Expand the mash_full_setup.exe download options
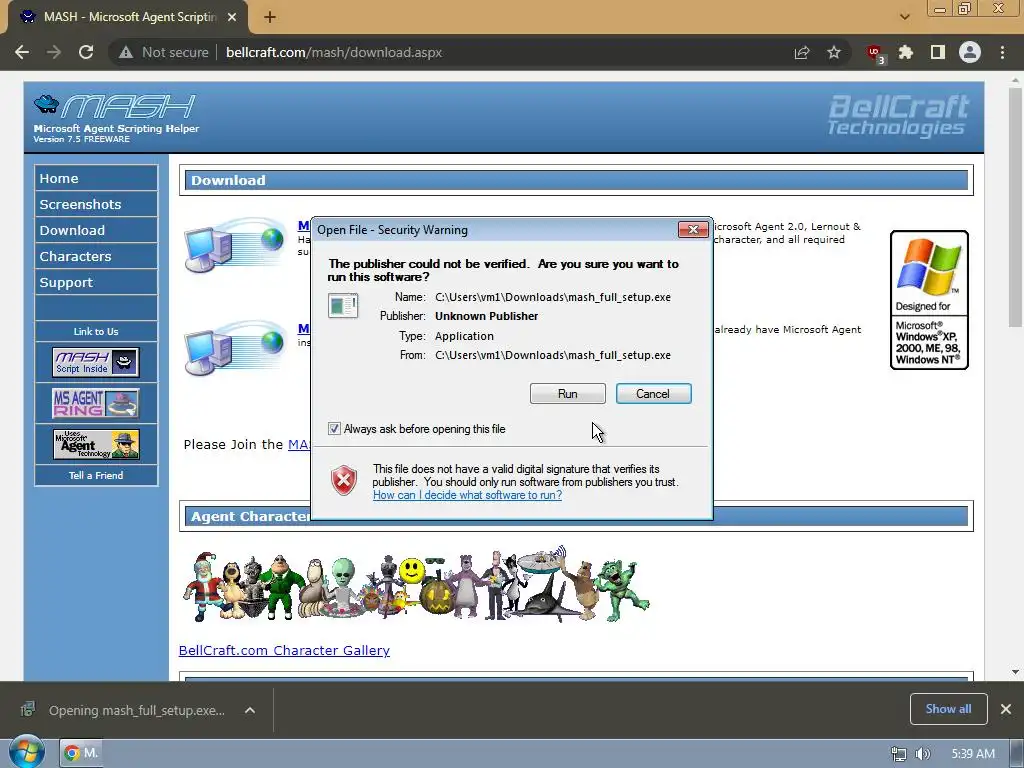The width and height of the screenshot is (1024, 768). point(249,710)
